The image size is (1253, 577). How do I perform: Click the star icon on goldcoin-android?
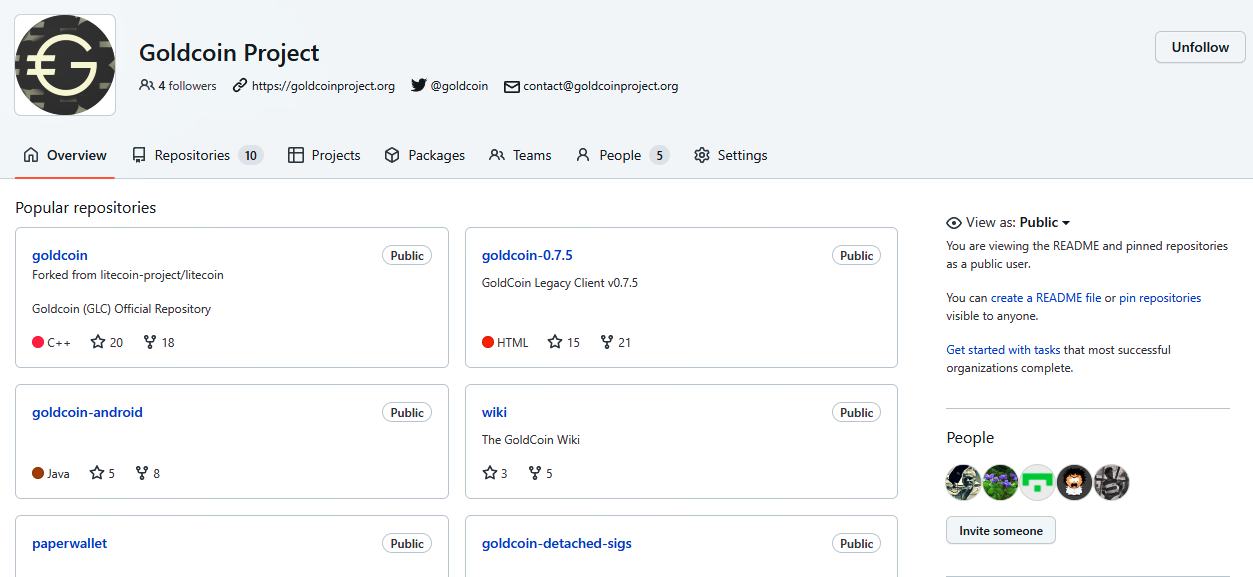[97, 473]
